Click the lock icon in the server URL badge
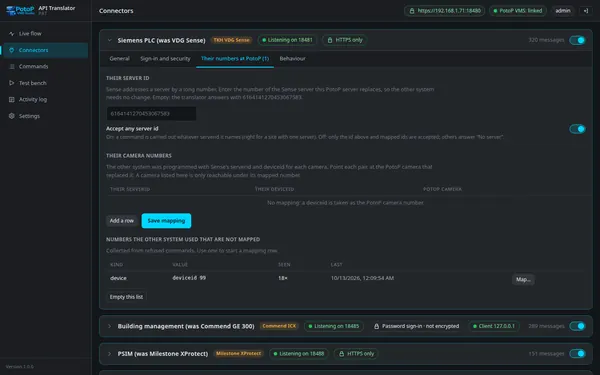600x375 pixels. pyautogui.click(x=412, y=11)
